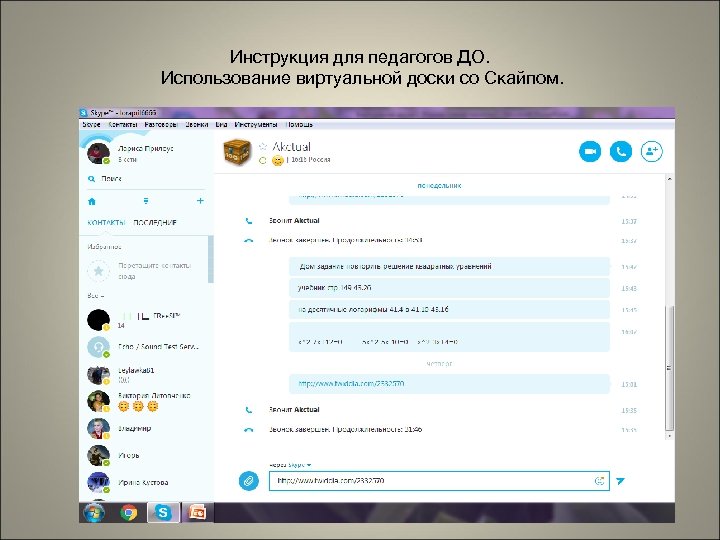The height and width of the screenshot is (540, 720).
Task: Open the dial pad icon
Action: (146, 201)
